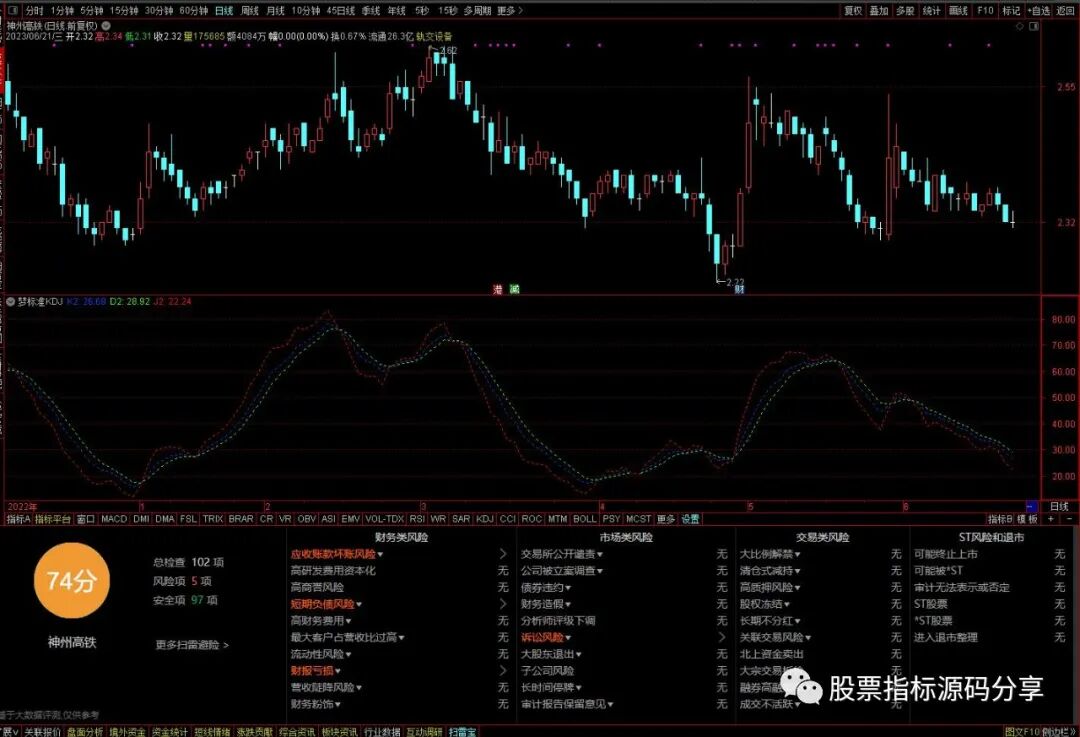1080x737 pixels.
Task: Click the 叠加 button in top toolbar
Action: click(x=879, y=10)
